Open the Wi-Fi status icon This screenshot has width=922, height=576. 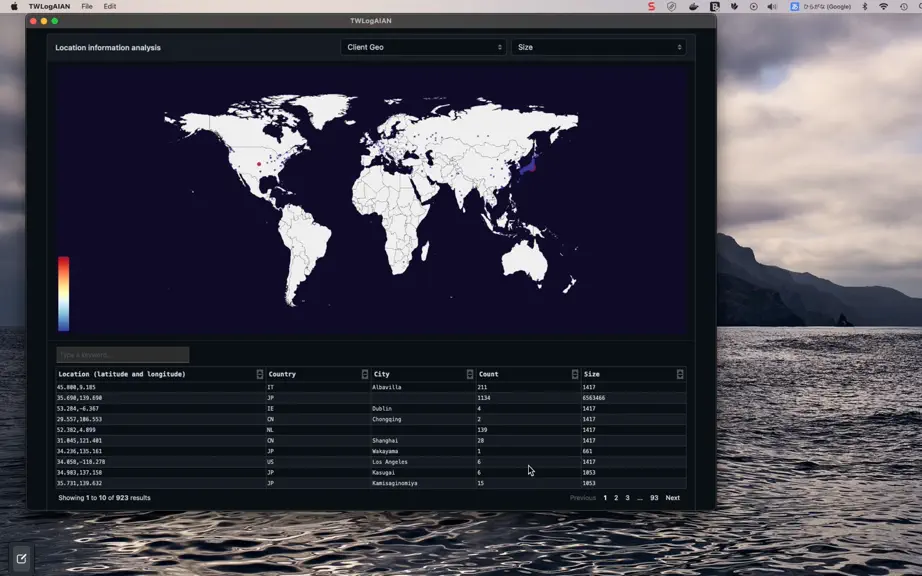pyautogui.click(x=883, y=6)
